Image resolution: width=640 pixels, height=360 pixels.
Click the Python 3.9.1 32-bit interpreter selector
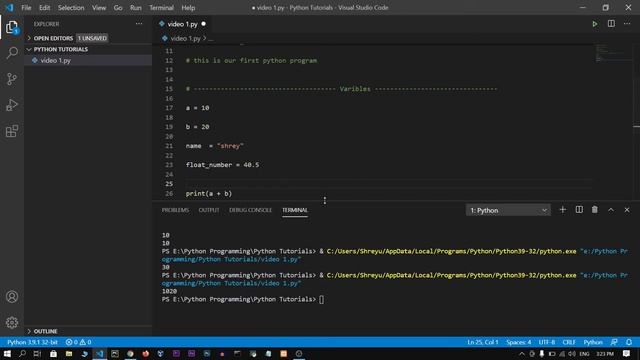(x=32, y=342)
